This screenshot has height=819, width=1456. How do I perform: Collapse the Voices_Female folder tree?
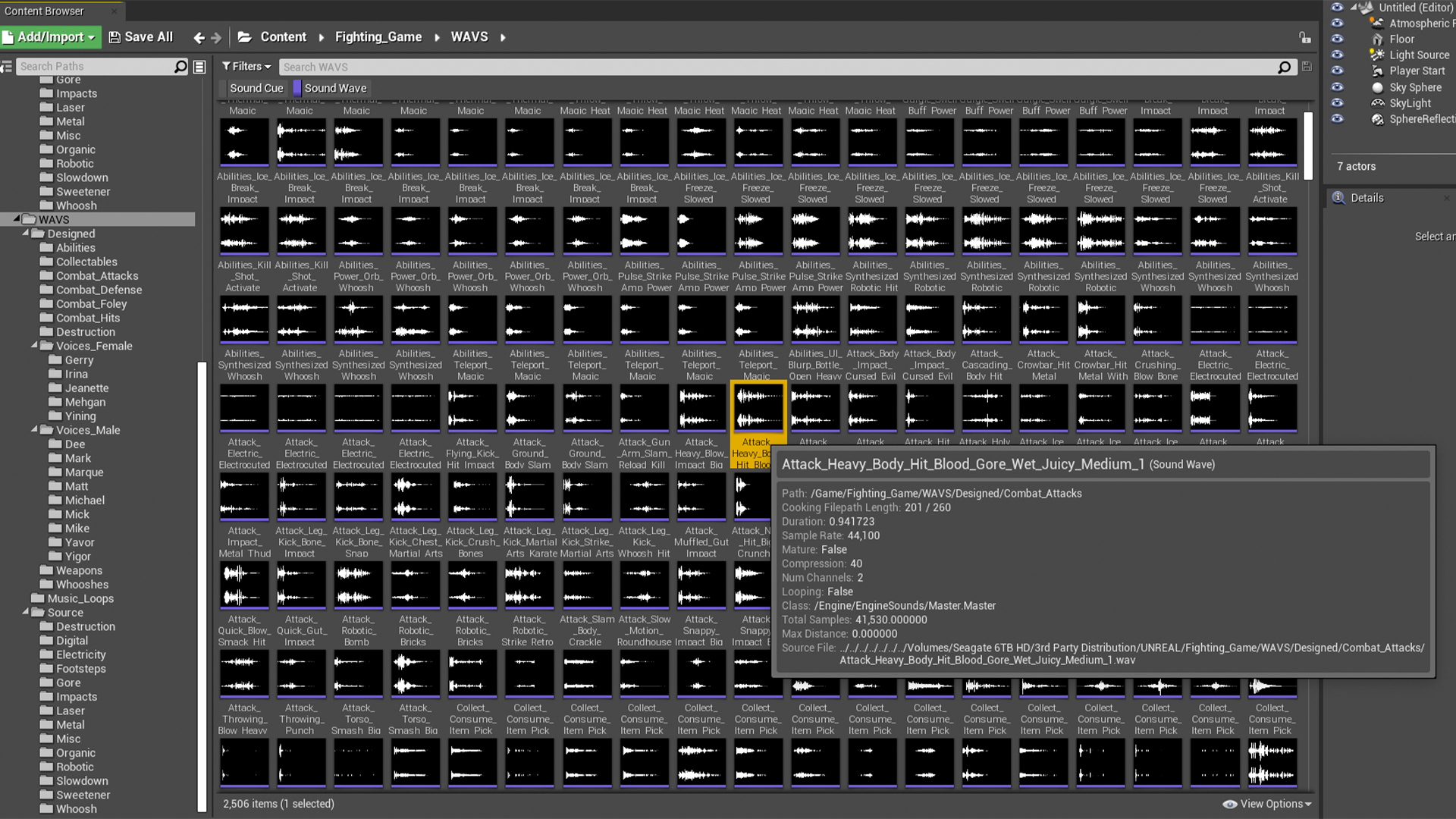[34, 345]
